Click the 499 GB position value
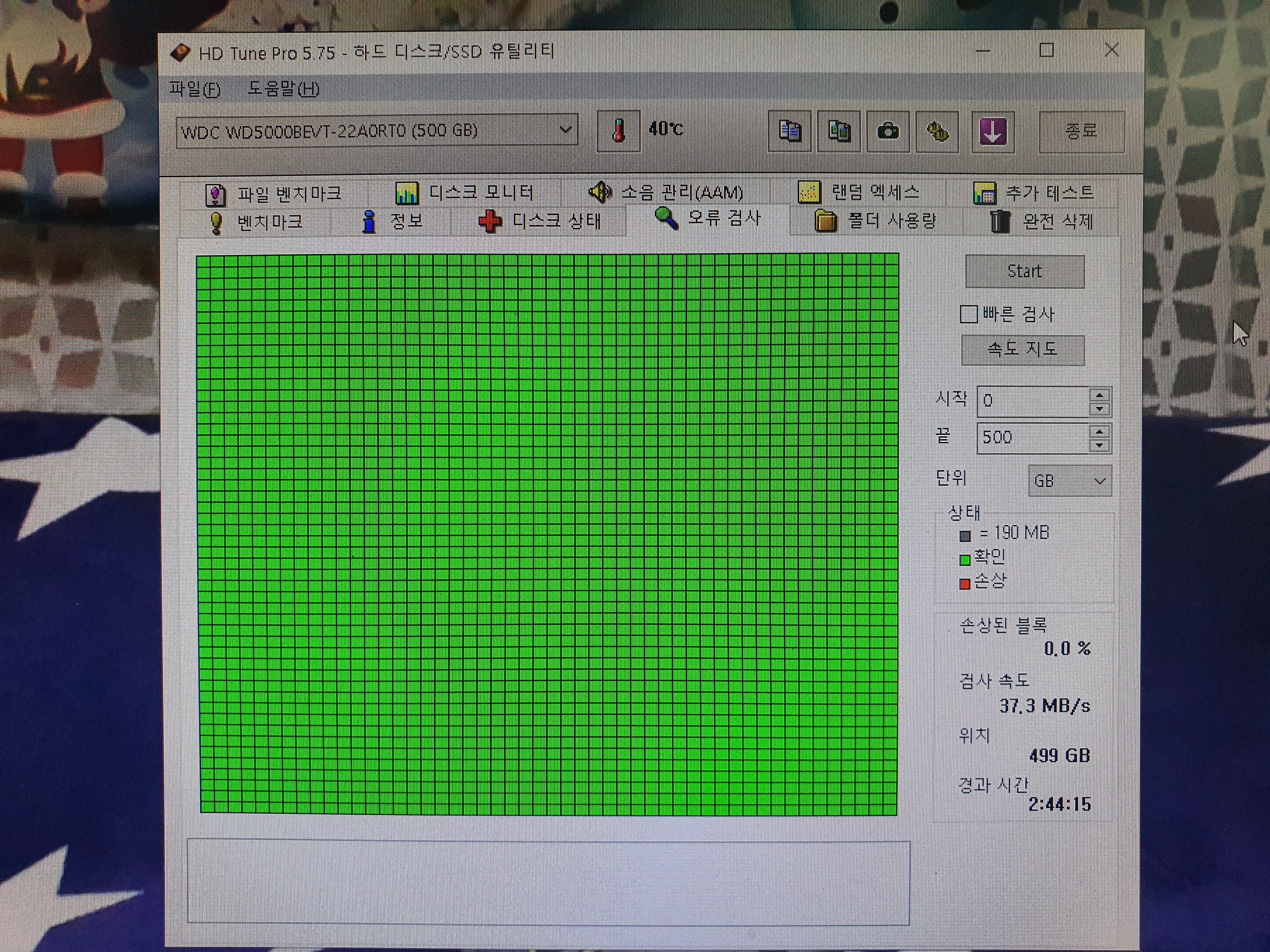The height and width of the screenshot is (952, 1270). tap(1059, 756)
